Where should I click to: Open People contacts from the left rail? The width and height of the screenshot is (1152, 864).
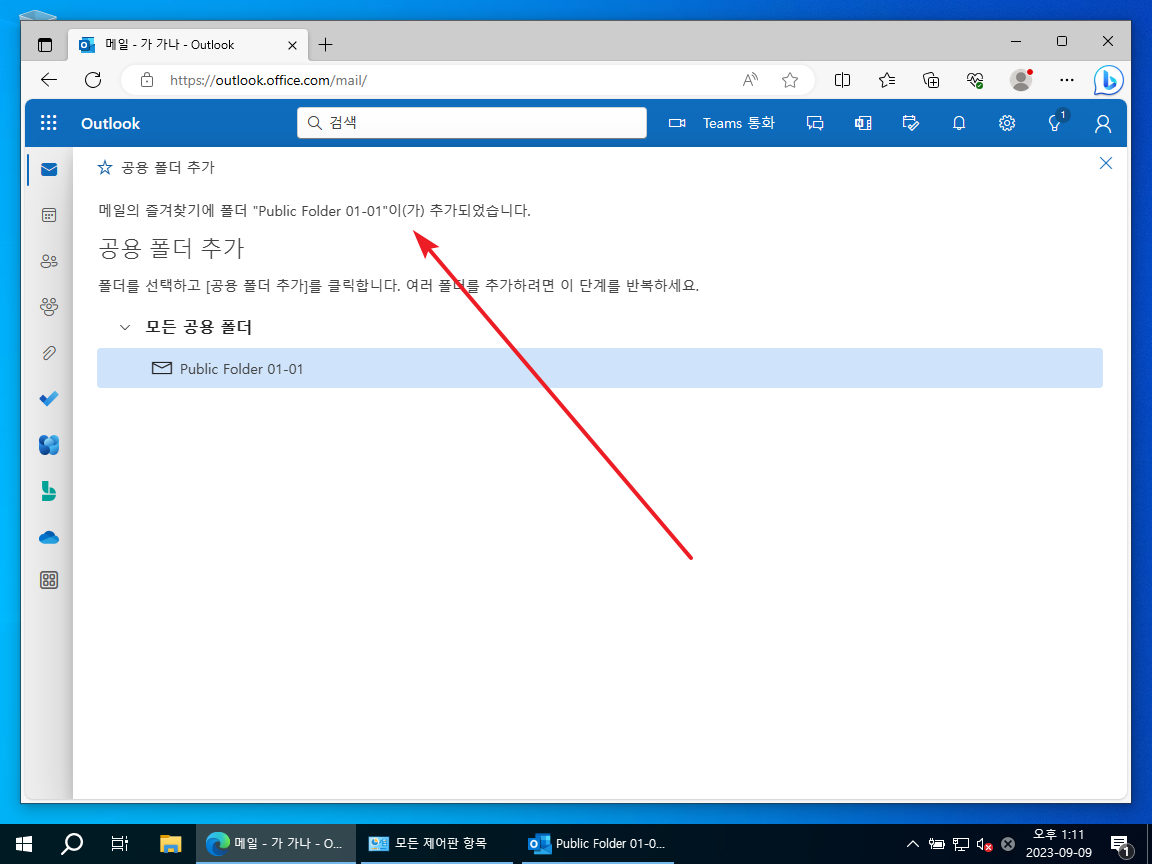coord(49,261)
